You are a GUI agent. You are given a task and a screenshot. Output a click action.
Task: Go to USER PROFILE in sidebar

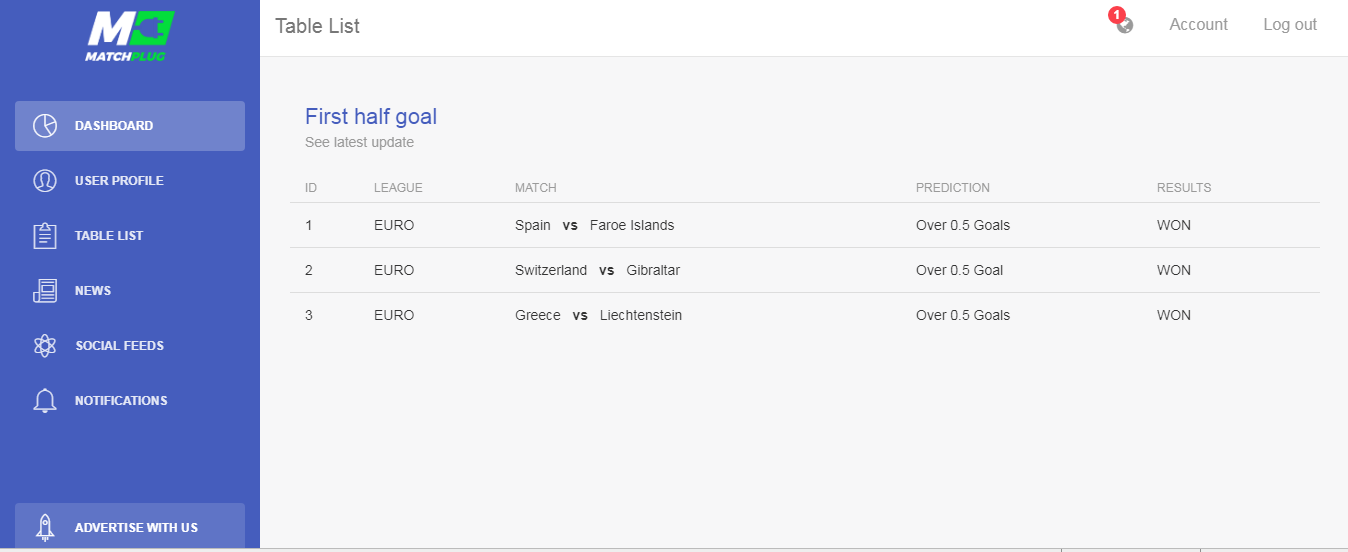[130, 181]
